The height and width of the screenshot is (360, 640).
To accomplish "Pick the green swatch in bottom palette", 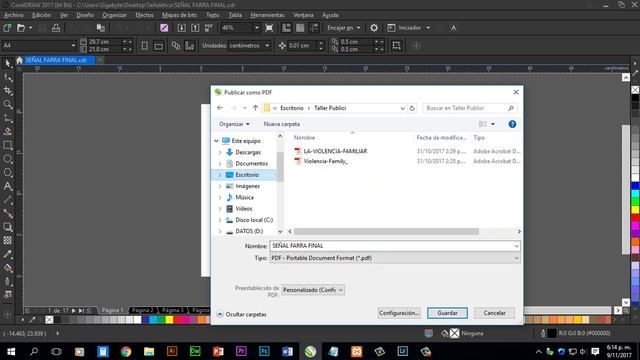I will pyautogui.click(x=161, y=320).
